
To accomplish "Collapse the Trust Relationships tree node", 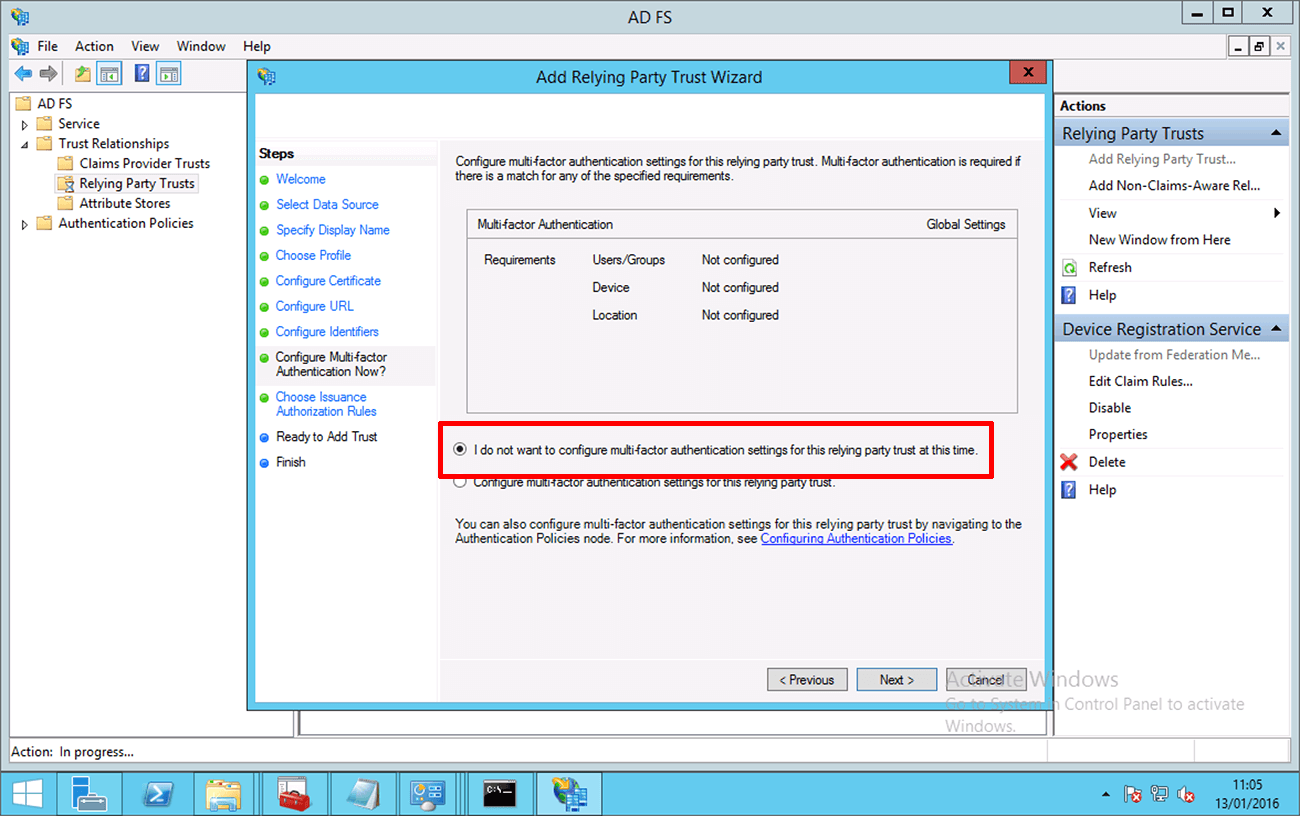I will tap(25, 144).
